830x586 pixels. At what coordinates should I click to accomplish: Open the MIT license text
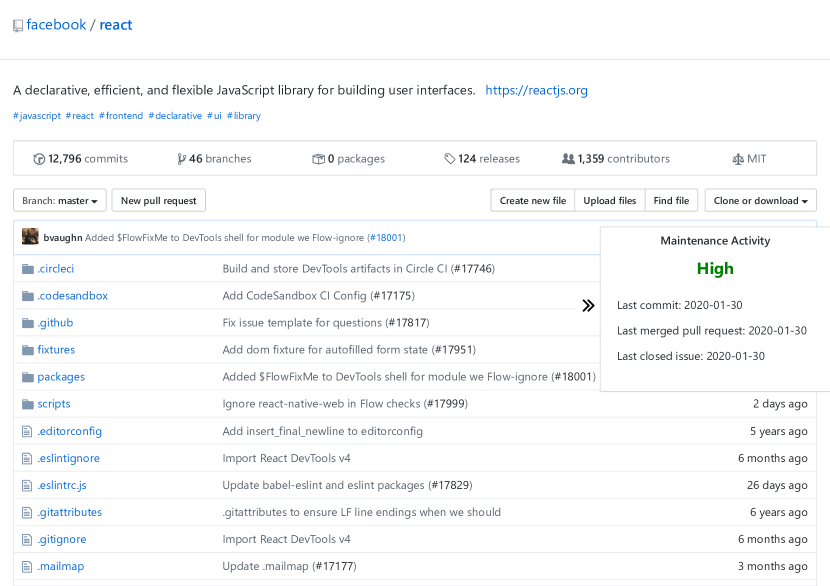point(756,159)
